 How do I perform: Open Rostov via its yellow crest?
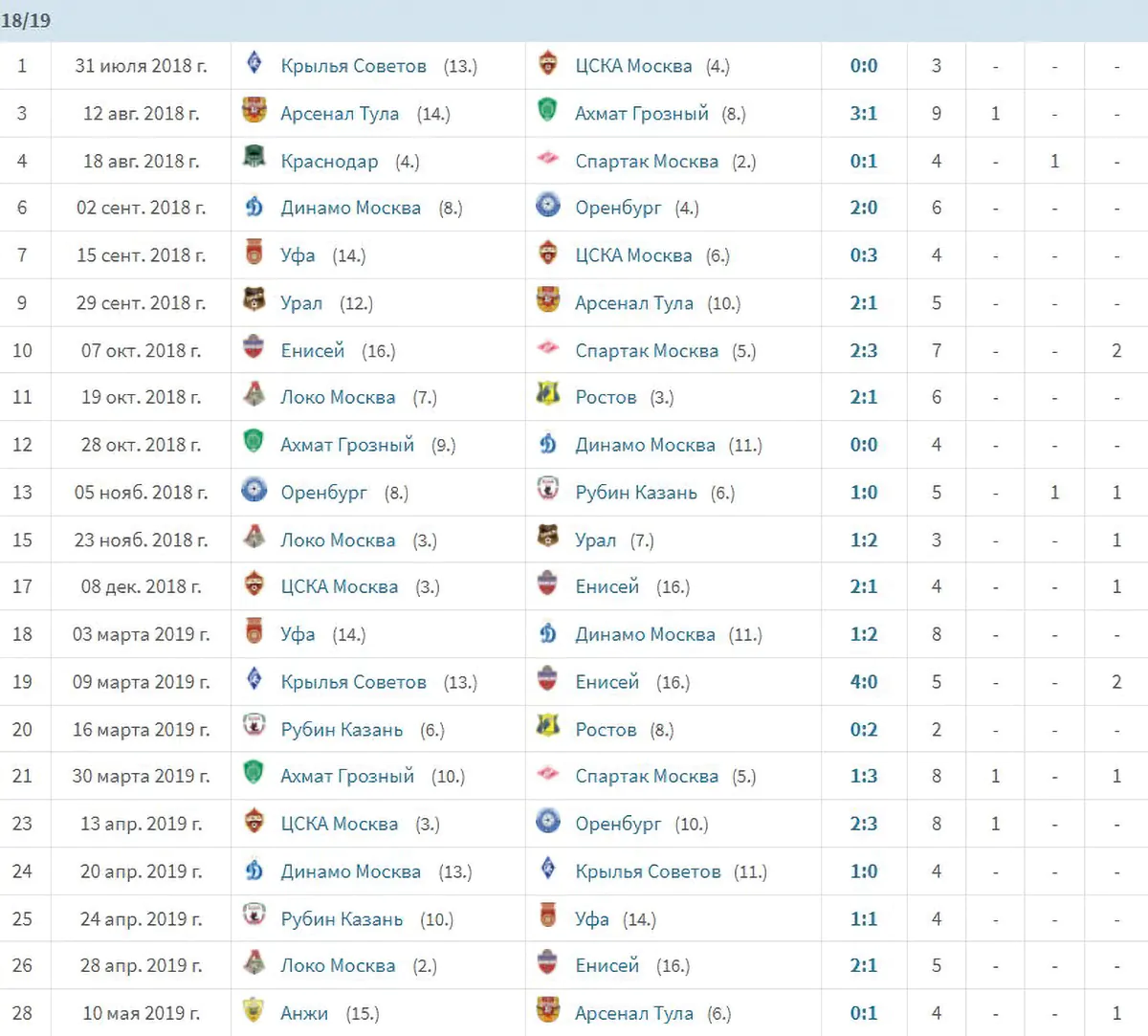(x=547, y=397)
